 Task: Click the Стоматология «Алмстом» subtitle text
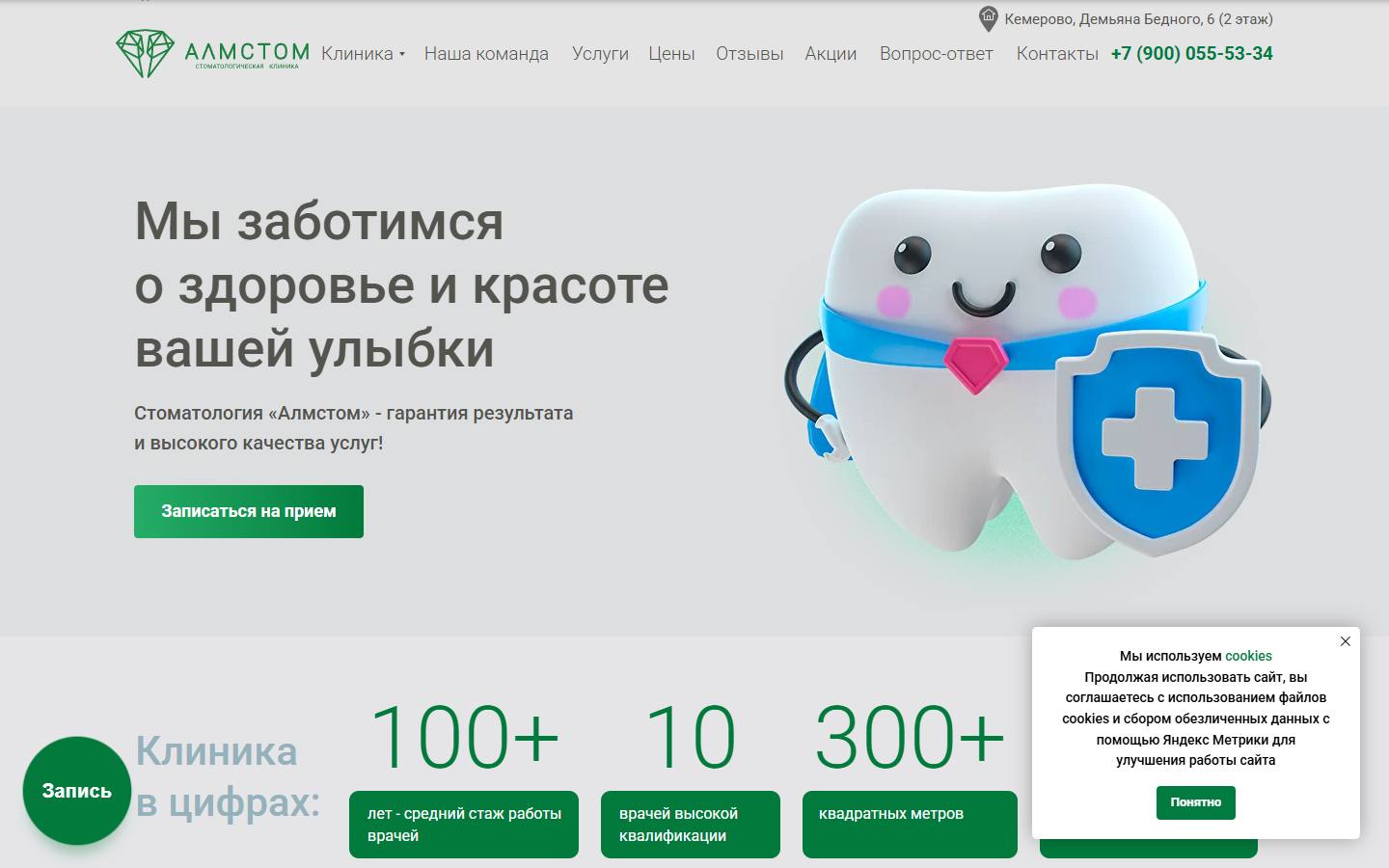[354, 428]
